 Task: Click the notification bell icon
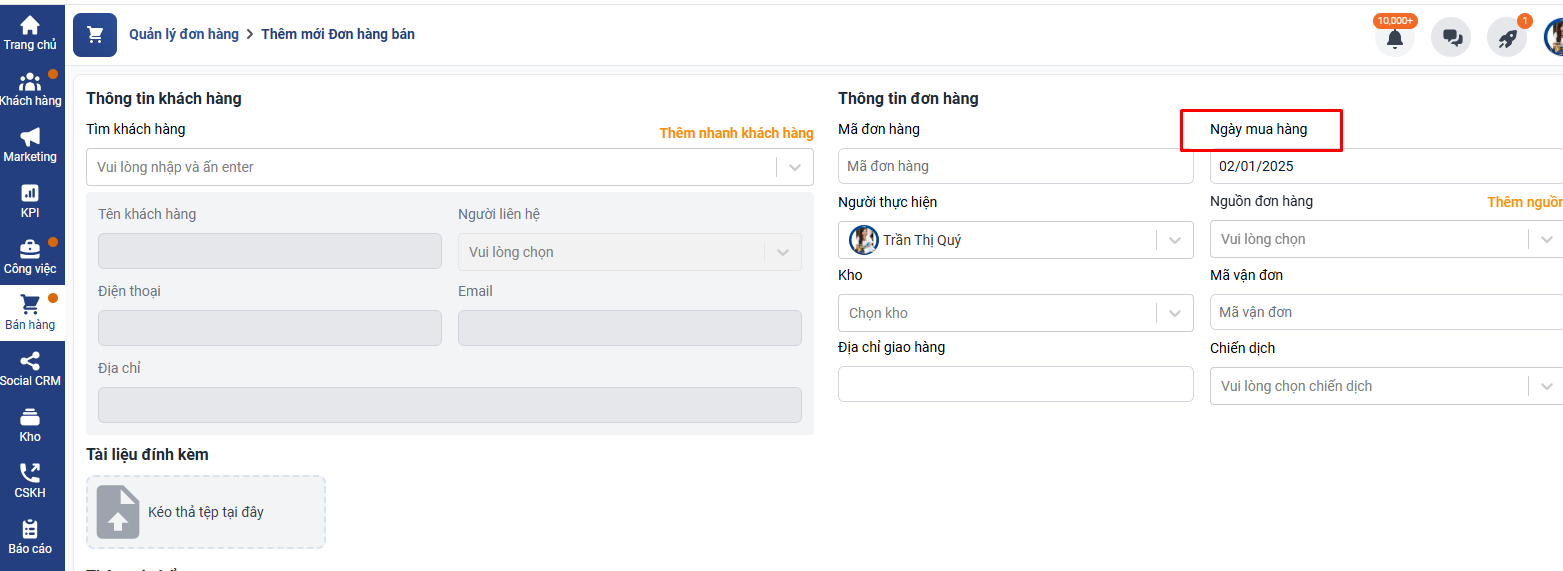(x=1394, y=38)
